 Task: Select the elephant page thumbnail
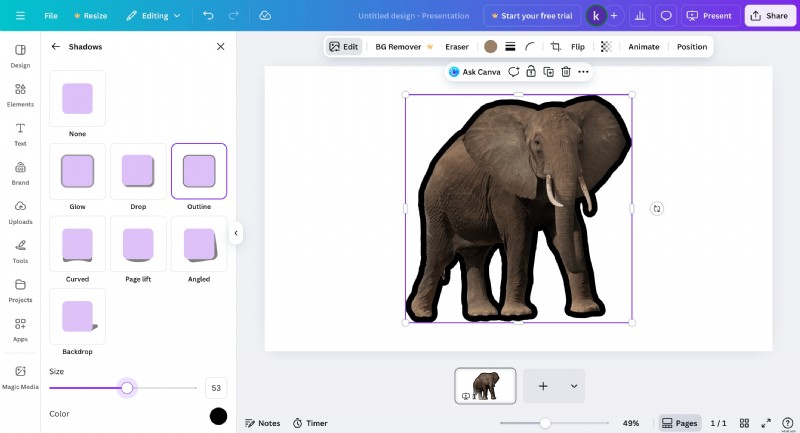pos(485,386)
